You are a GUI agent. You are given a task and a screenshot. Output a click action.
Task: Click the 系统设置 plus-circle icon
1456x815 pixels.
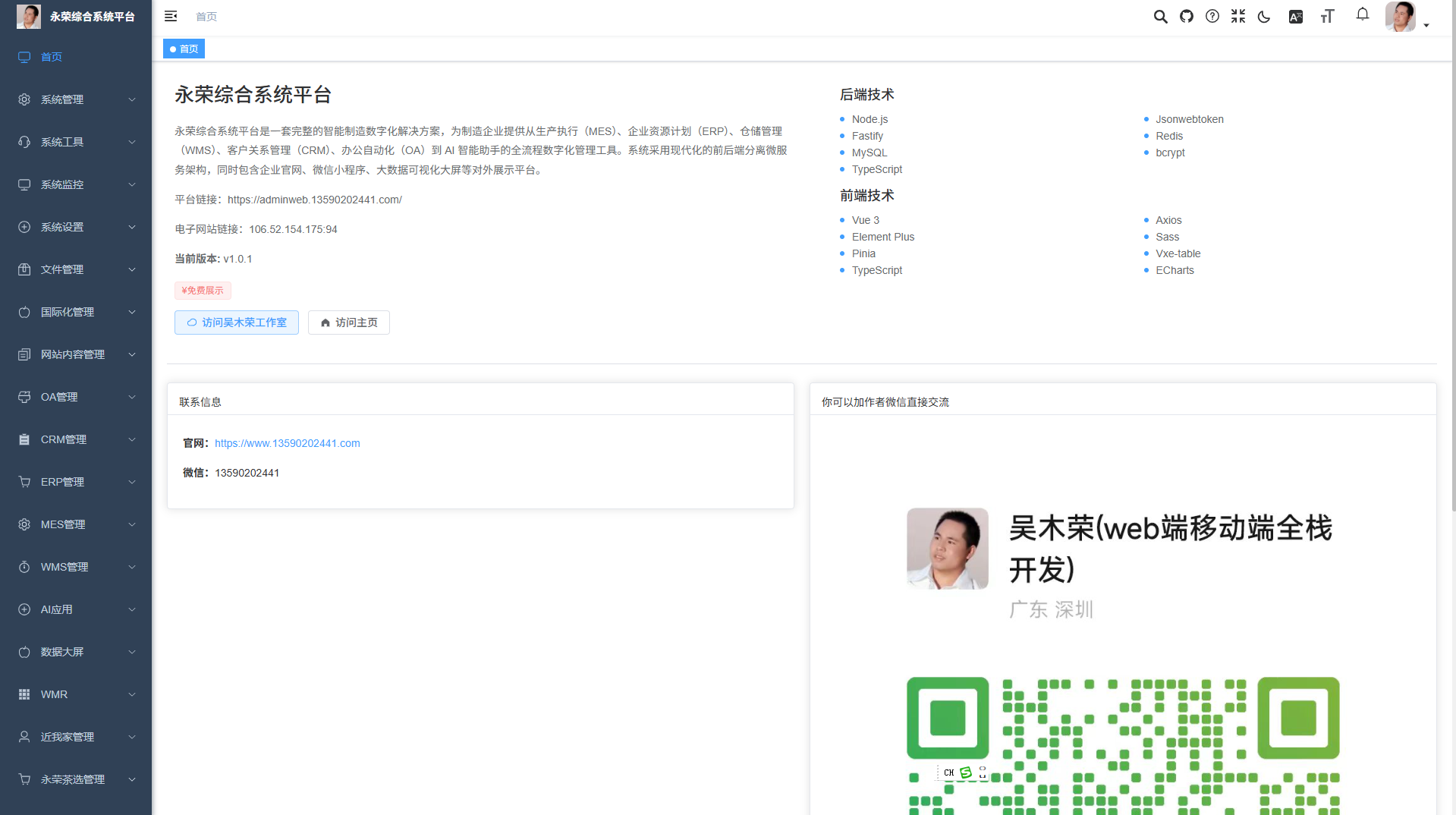(24, 227)
